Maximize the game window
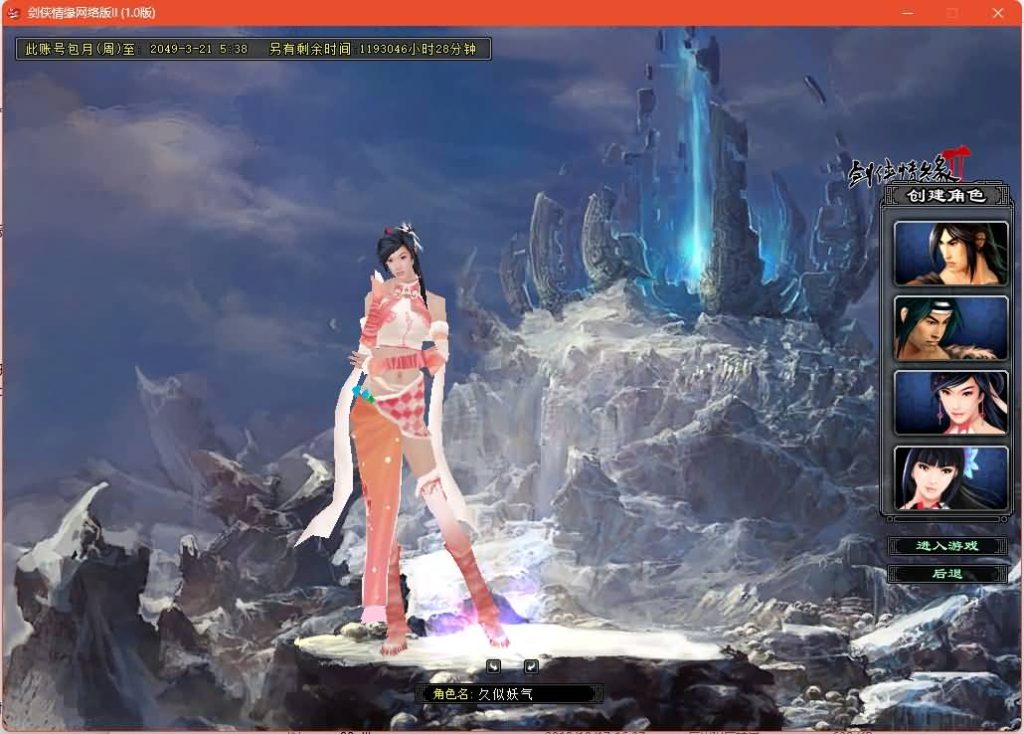 (952, 13)
